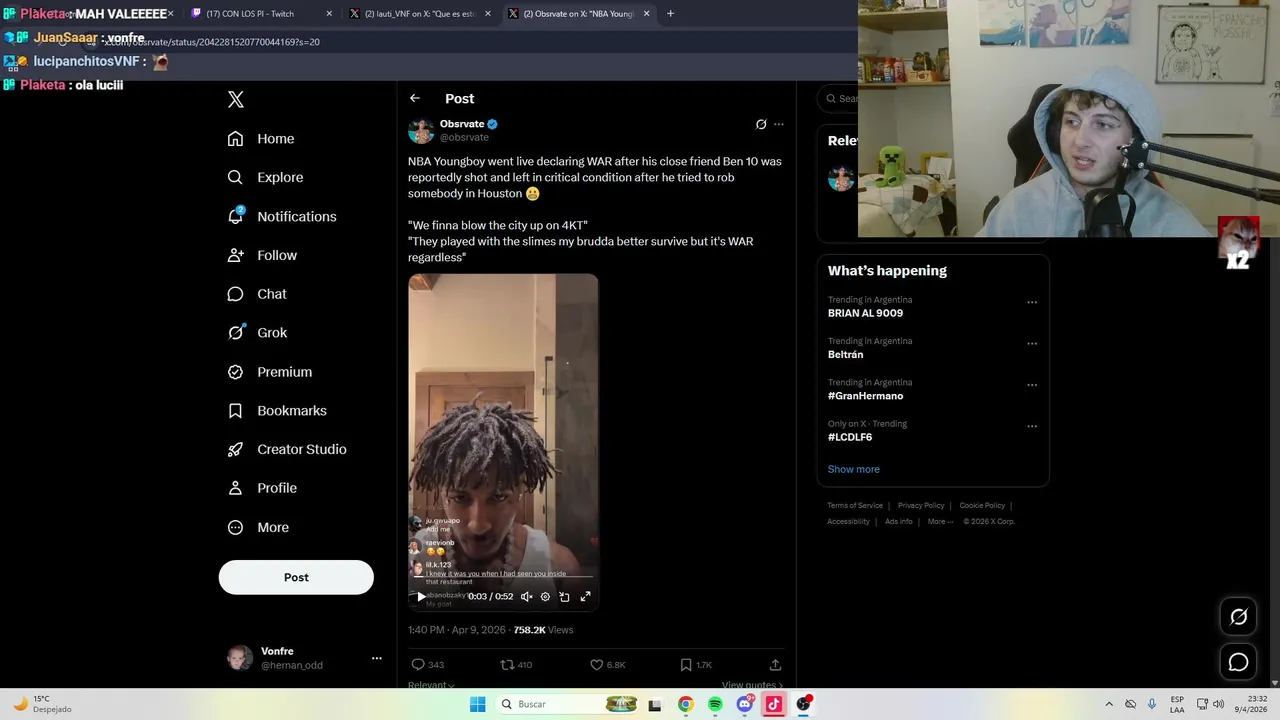The width and height of the screenshot is (1280, 720).
Task: Open the post's three-dot options menu
Action: [x=779, y=124]
